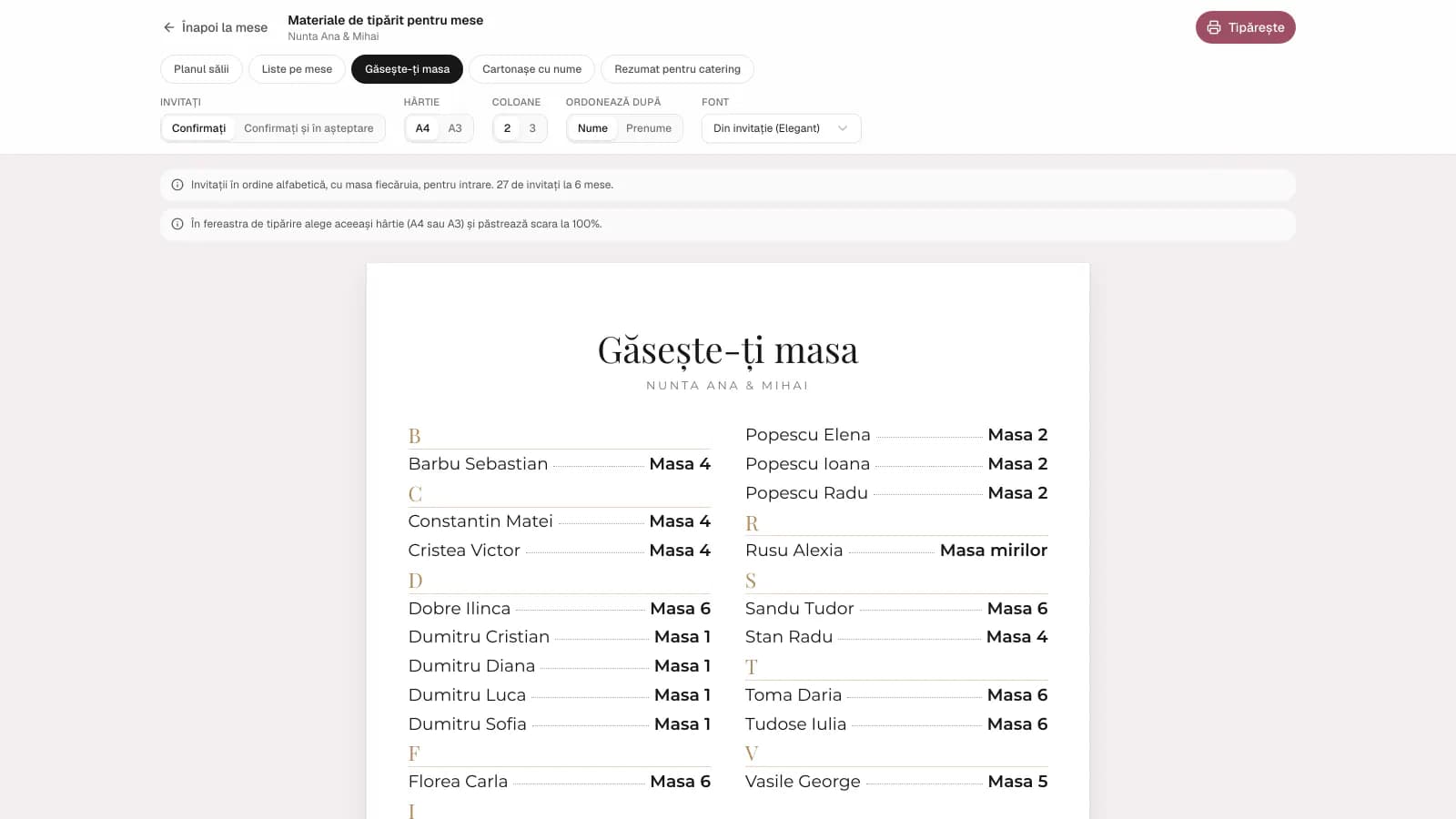Select the Găsește-ți masa tab
1456x819 pixels.
point(407,69)
